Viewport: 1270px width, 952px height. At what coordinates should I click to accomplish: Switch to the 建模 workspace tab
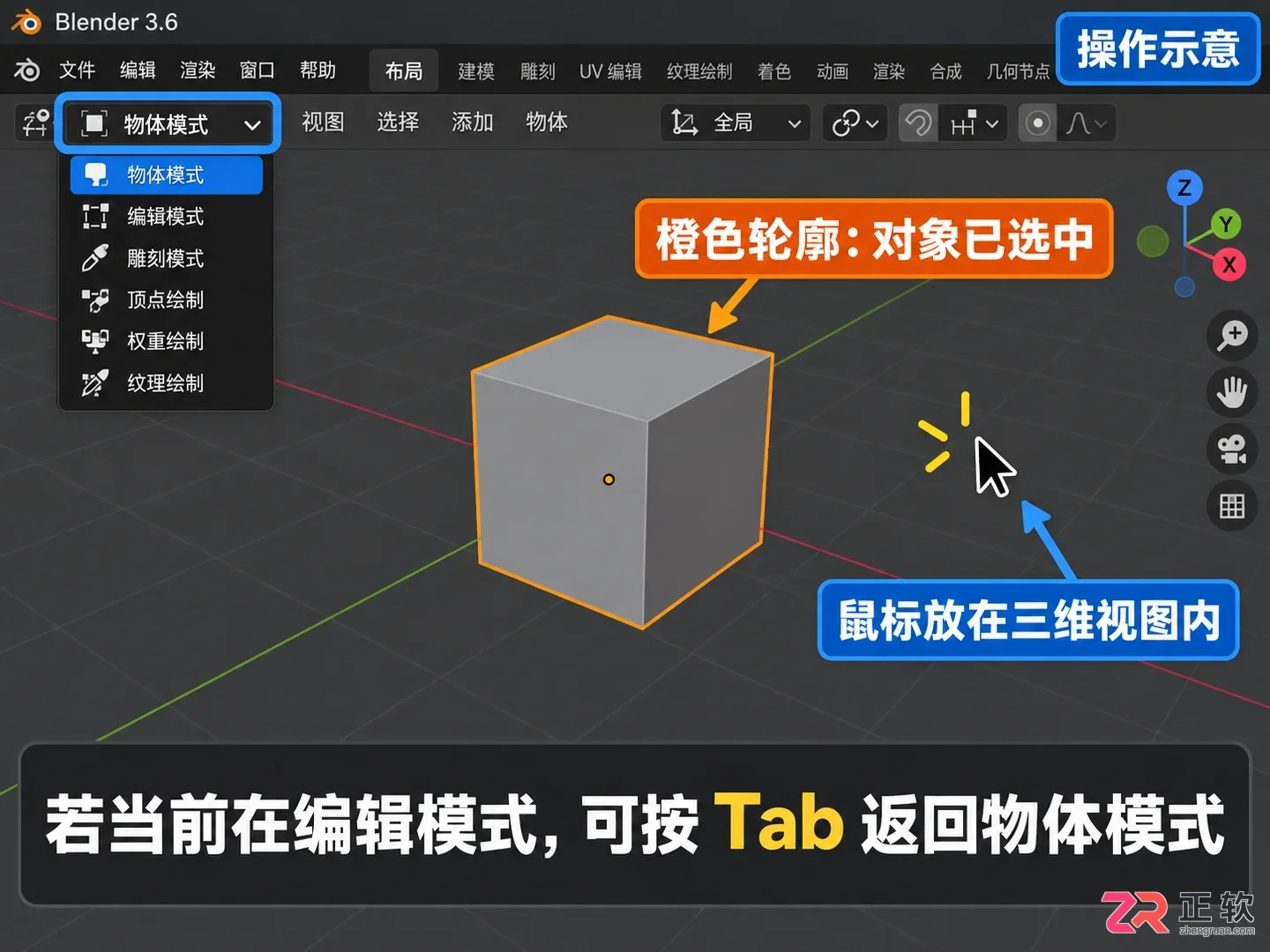pos(476,71)
